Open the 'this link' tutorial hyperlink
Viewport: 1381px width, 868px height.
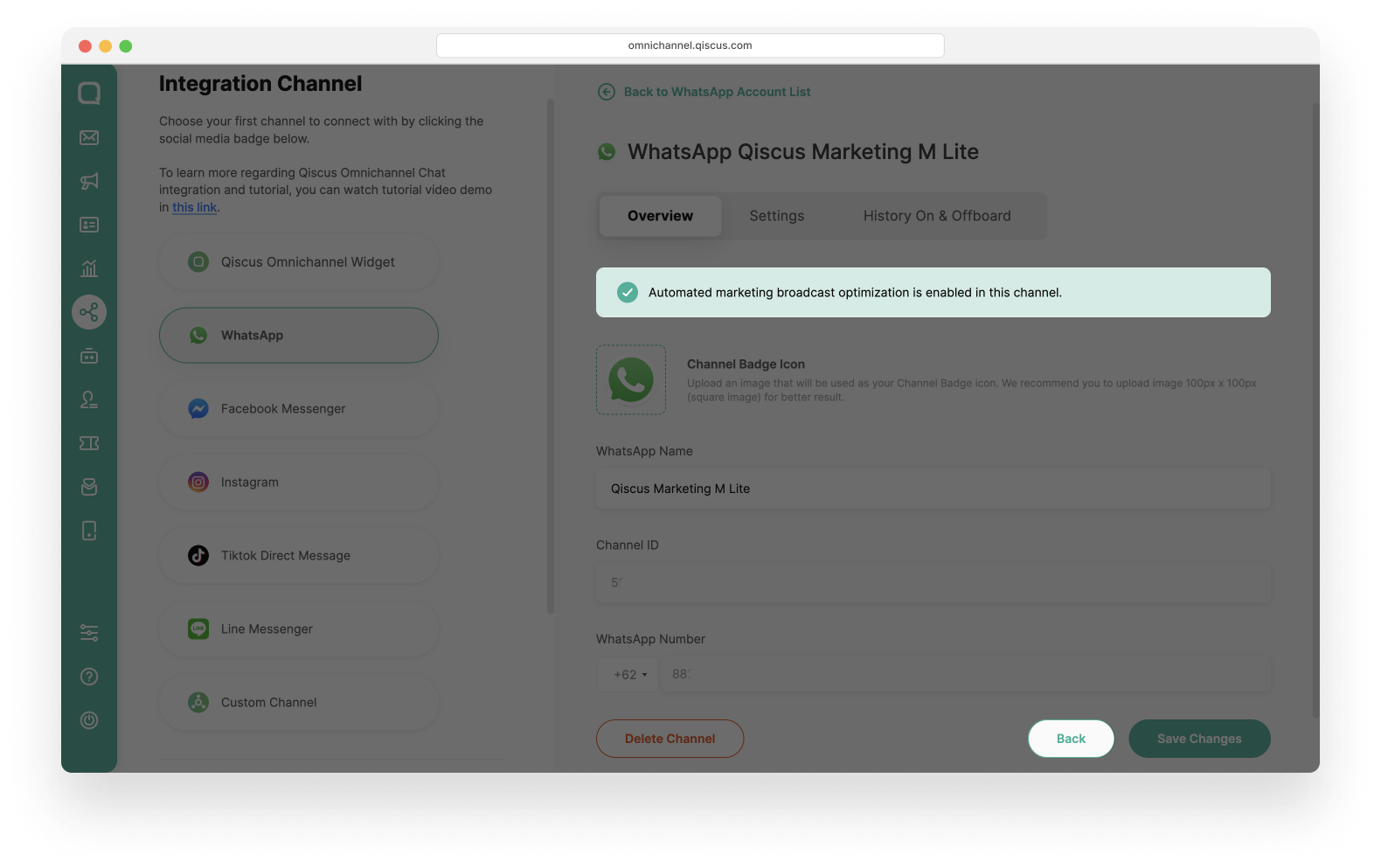(x=194, y=207)
